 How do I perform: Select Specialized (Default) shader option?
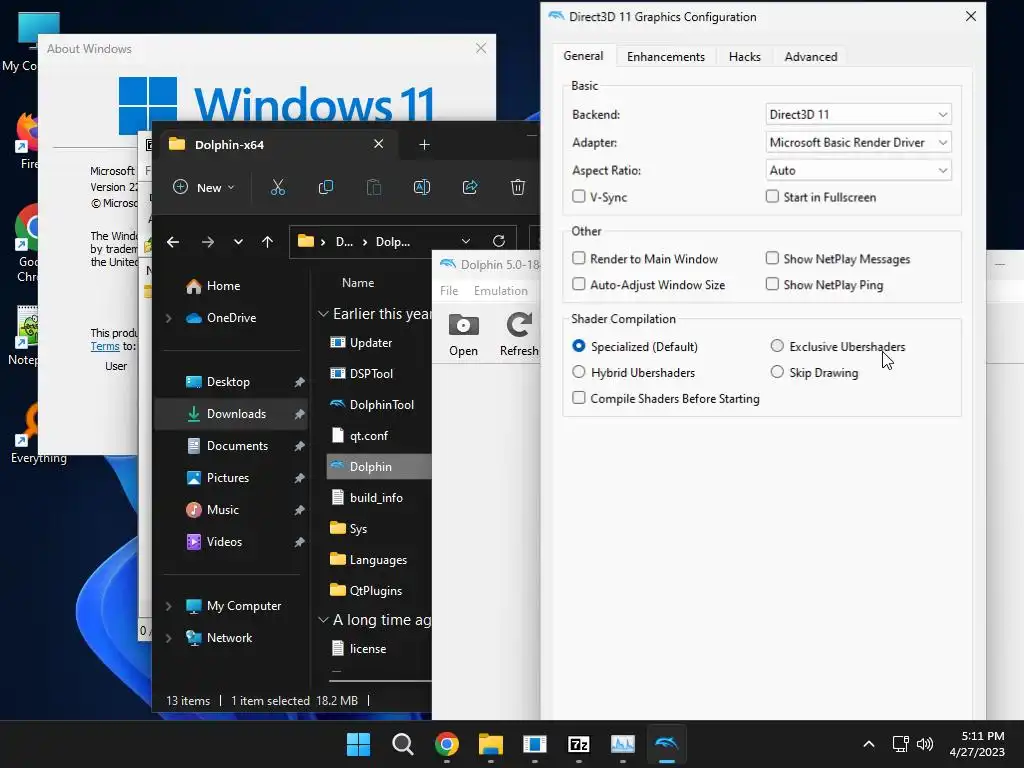click(579, 345)
